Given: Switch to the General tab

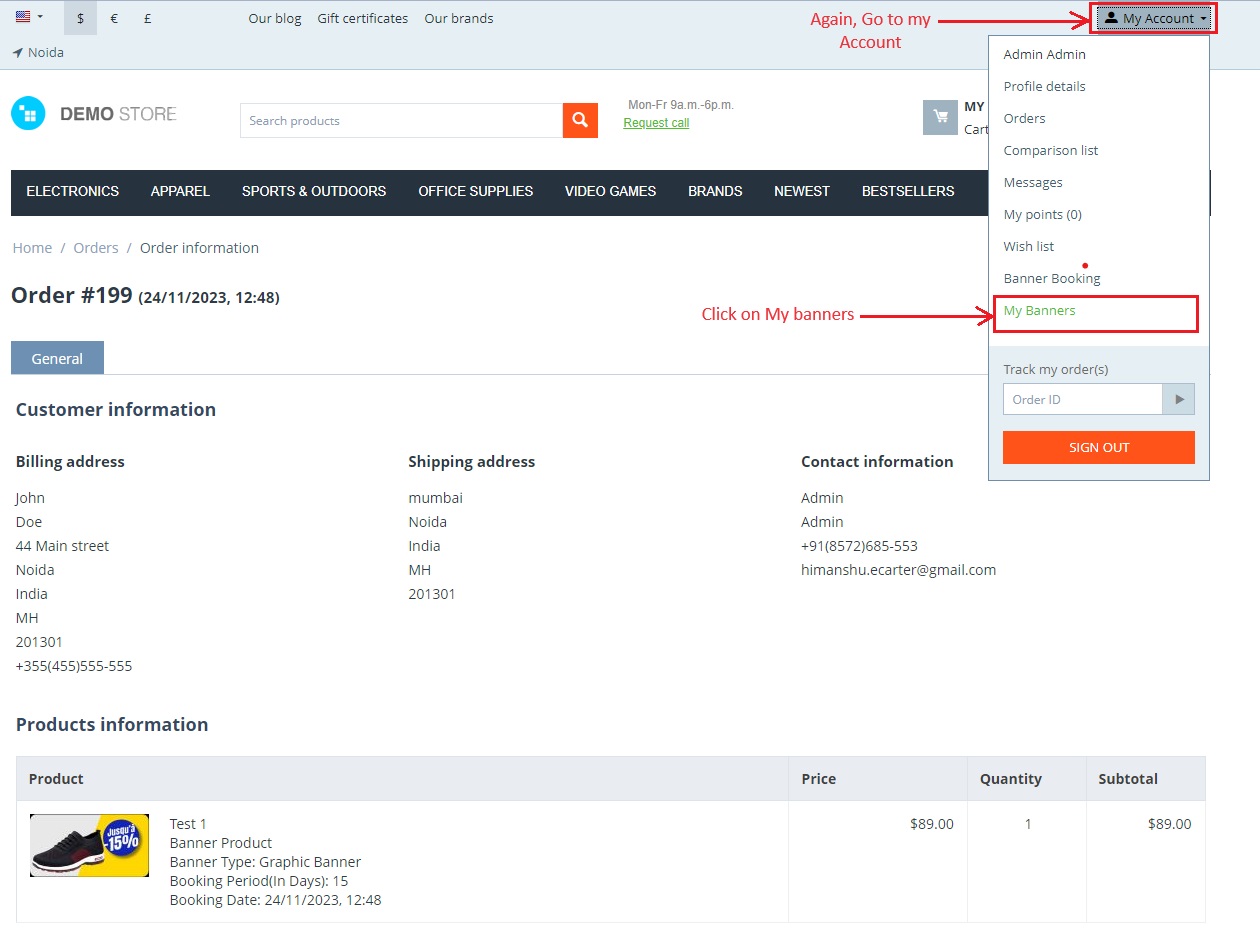Looking at the screenshot, I should tap(57, 358).
